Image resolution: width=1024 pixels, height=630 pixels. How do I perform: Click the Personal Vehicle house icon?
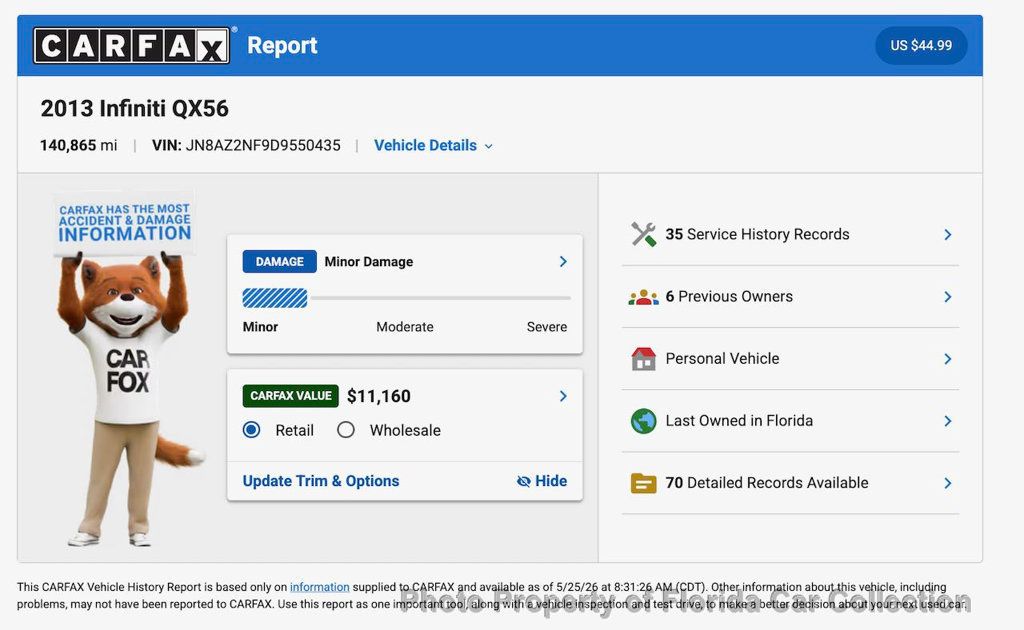[x=643, y=358]
